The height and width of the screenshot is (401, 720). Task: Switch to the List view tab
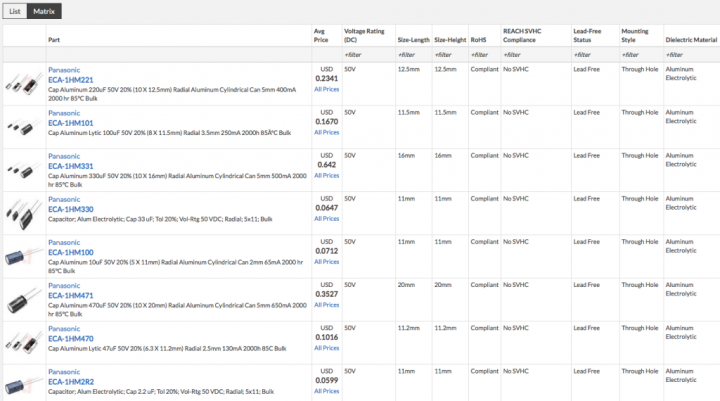[15, 11]
